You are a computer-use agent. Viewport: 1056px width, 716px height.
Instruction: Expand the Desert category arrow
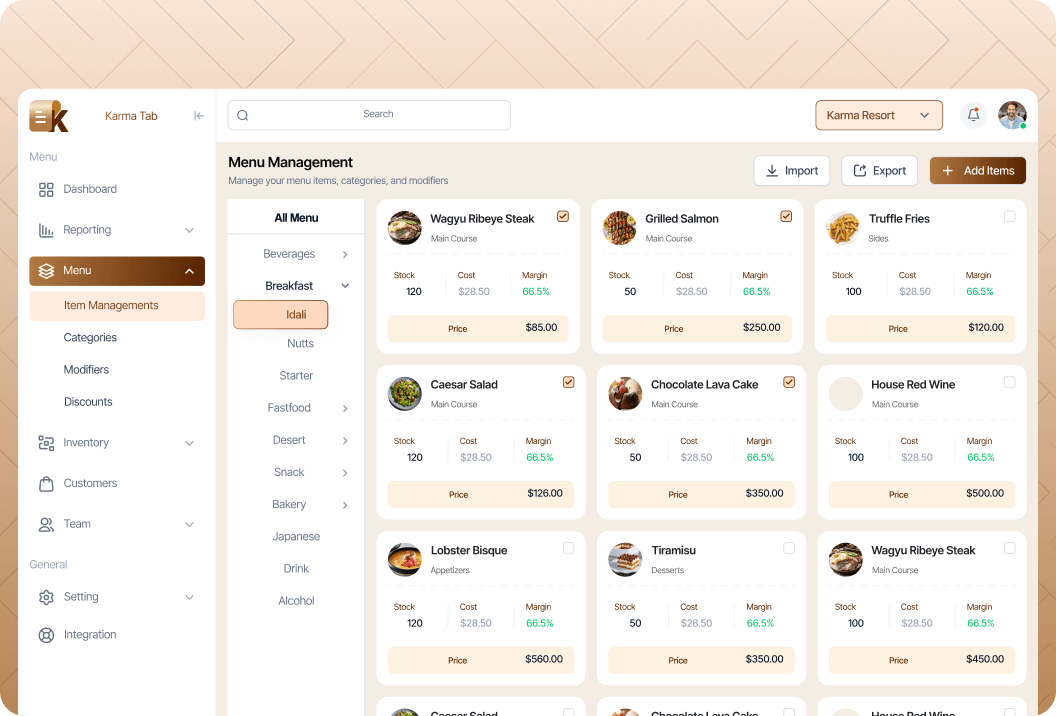[x=345, y=441]
